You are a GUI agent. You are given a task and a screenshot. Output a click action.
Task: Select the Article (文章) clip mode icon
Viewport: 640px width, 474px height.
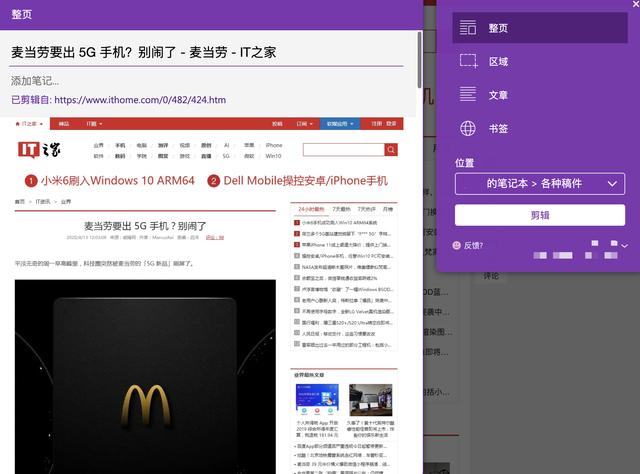(468, 94)
